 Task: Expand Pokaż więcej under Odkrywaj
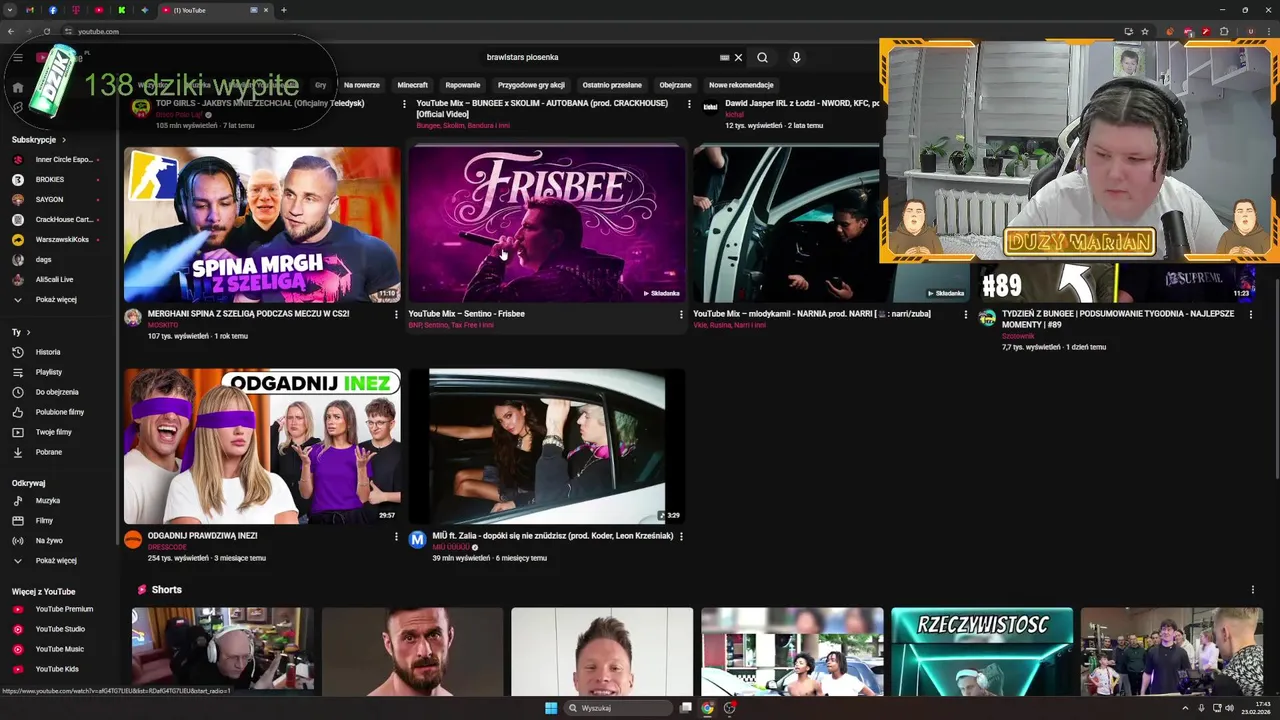(56, 560)
